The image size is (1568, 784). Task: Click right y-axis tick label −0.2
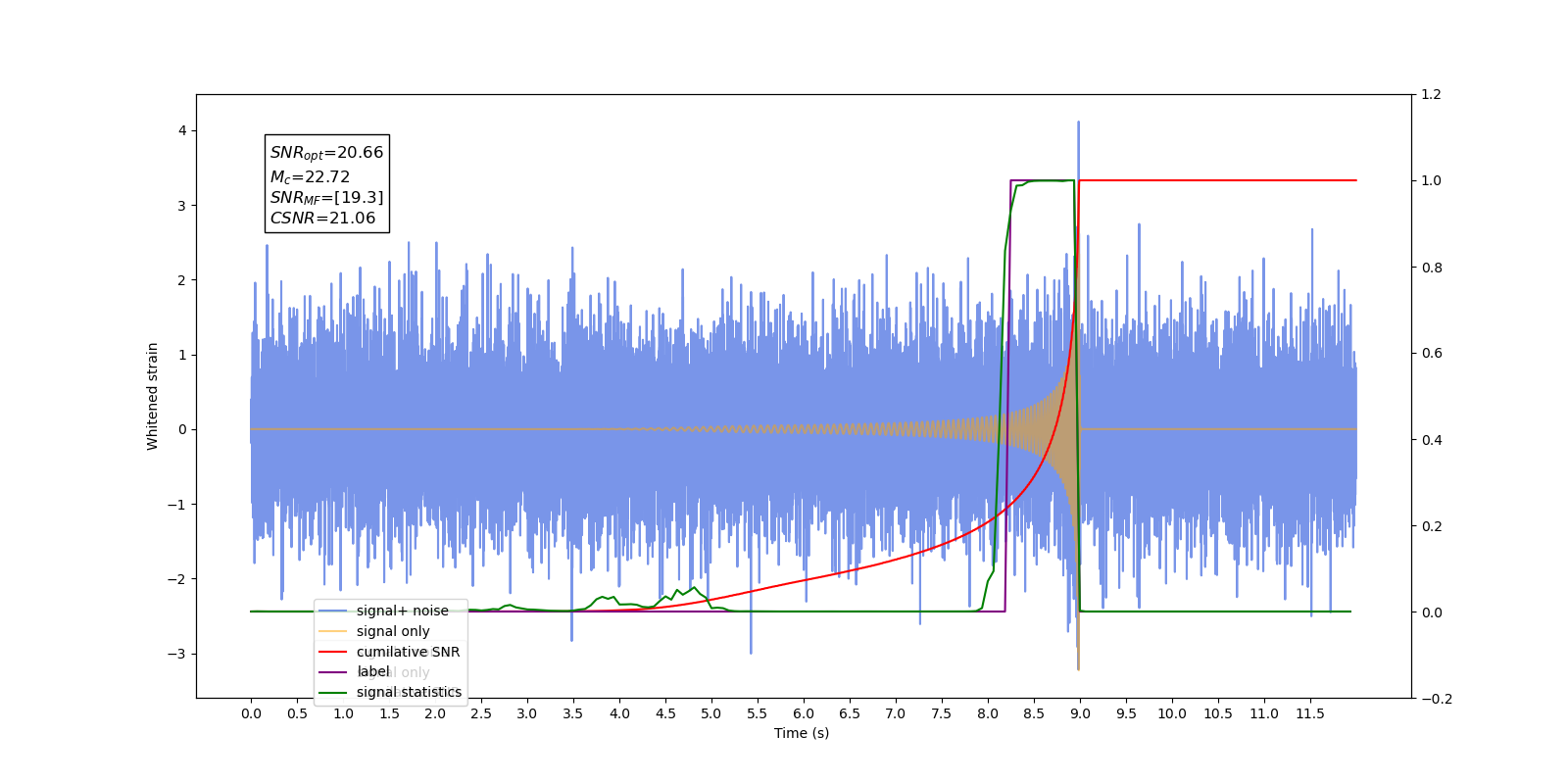[x=1437, y=699]
